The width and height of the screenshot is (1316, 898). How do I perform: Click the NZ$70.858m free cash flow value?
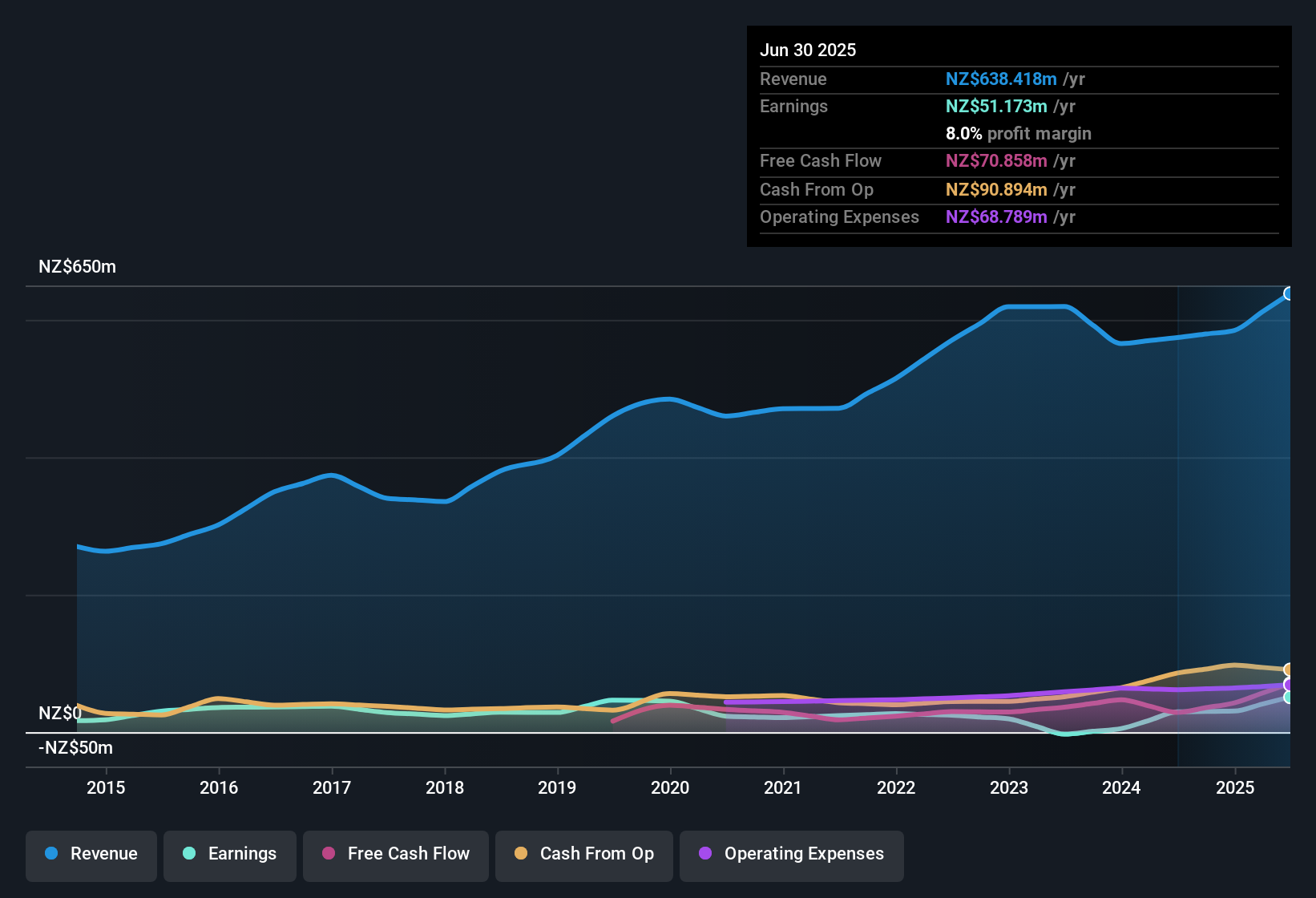point(996,160)
